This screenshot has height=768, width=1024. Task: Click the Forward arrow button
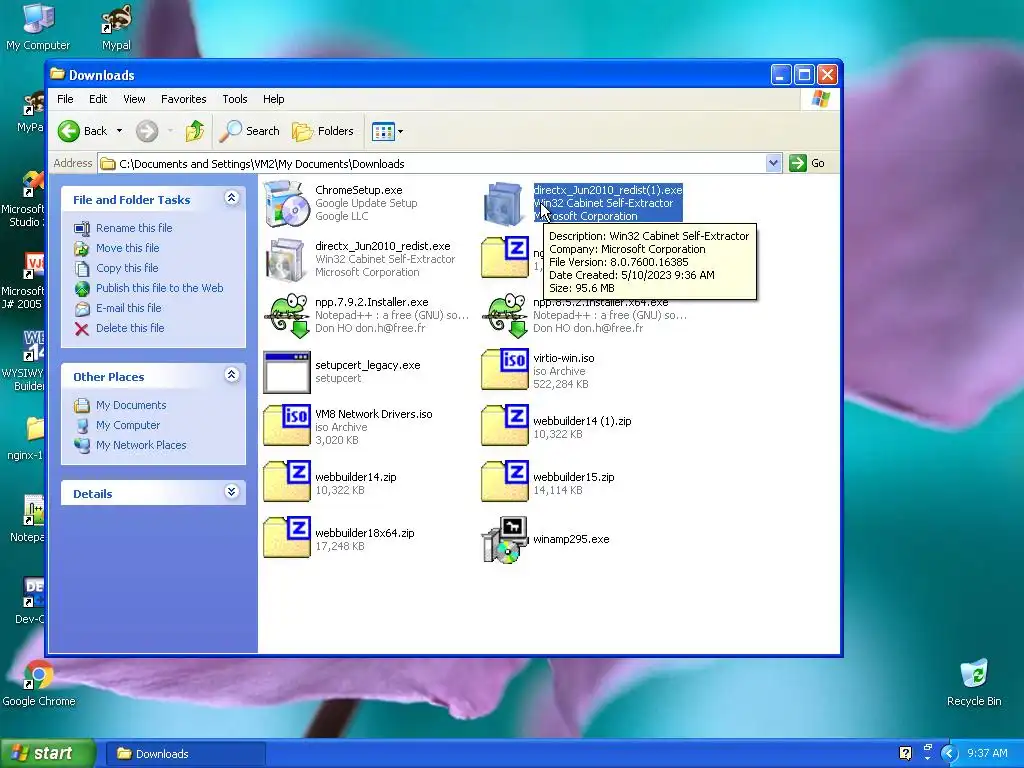click(147, 131)
